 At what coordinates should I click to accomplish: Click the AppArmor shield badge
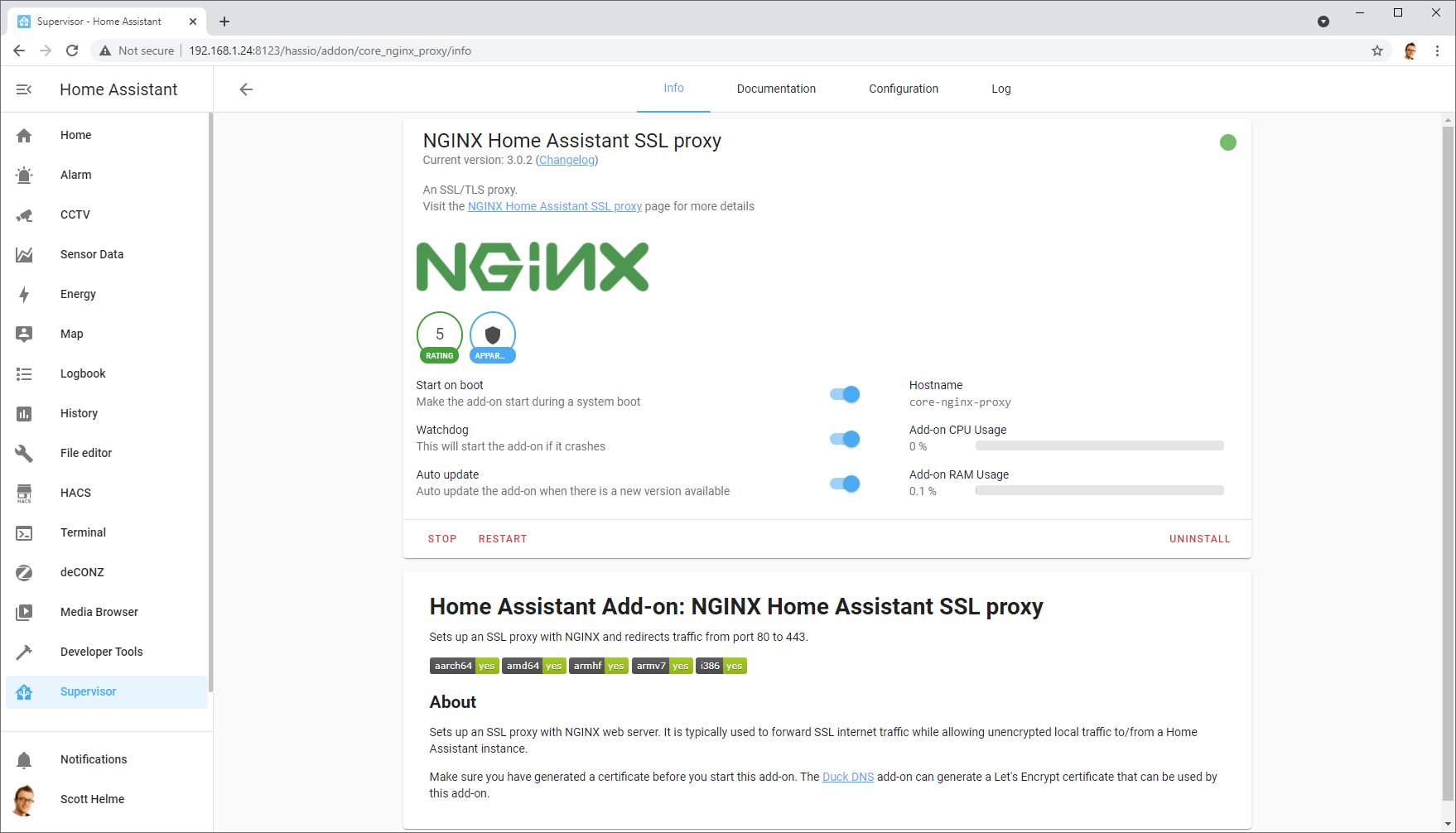(x=493, y=337)
